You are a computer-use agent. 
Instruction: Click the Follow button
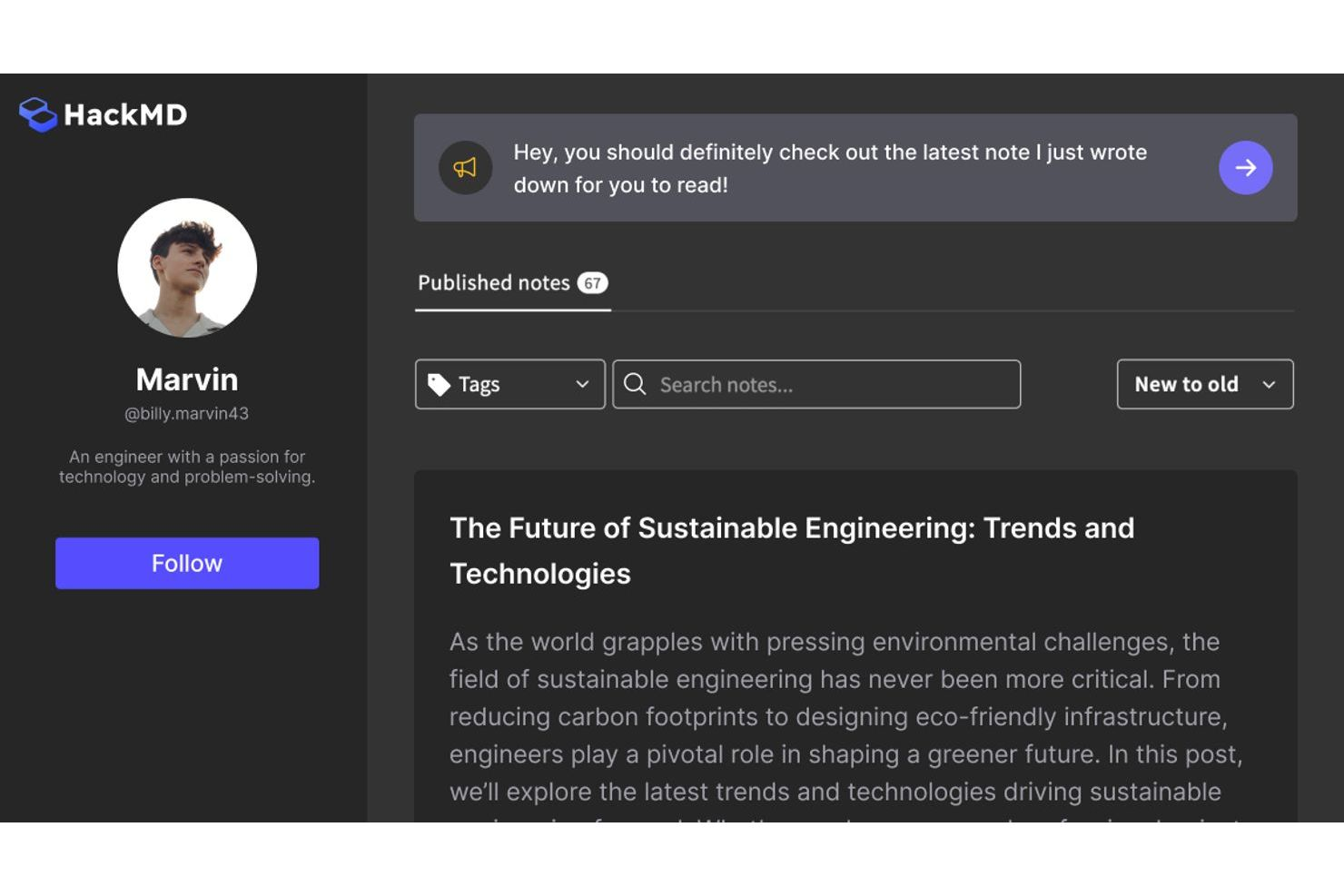click(186, 563)
